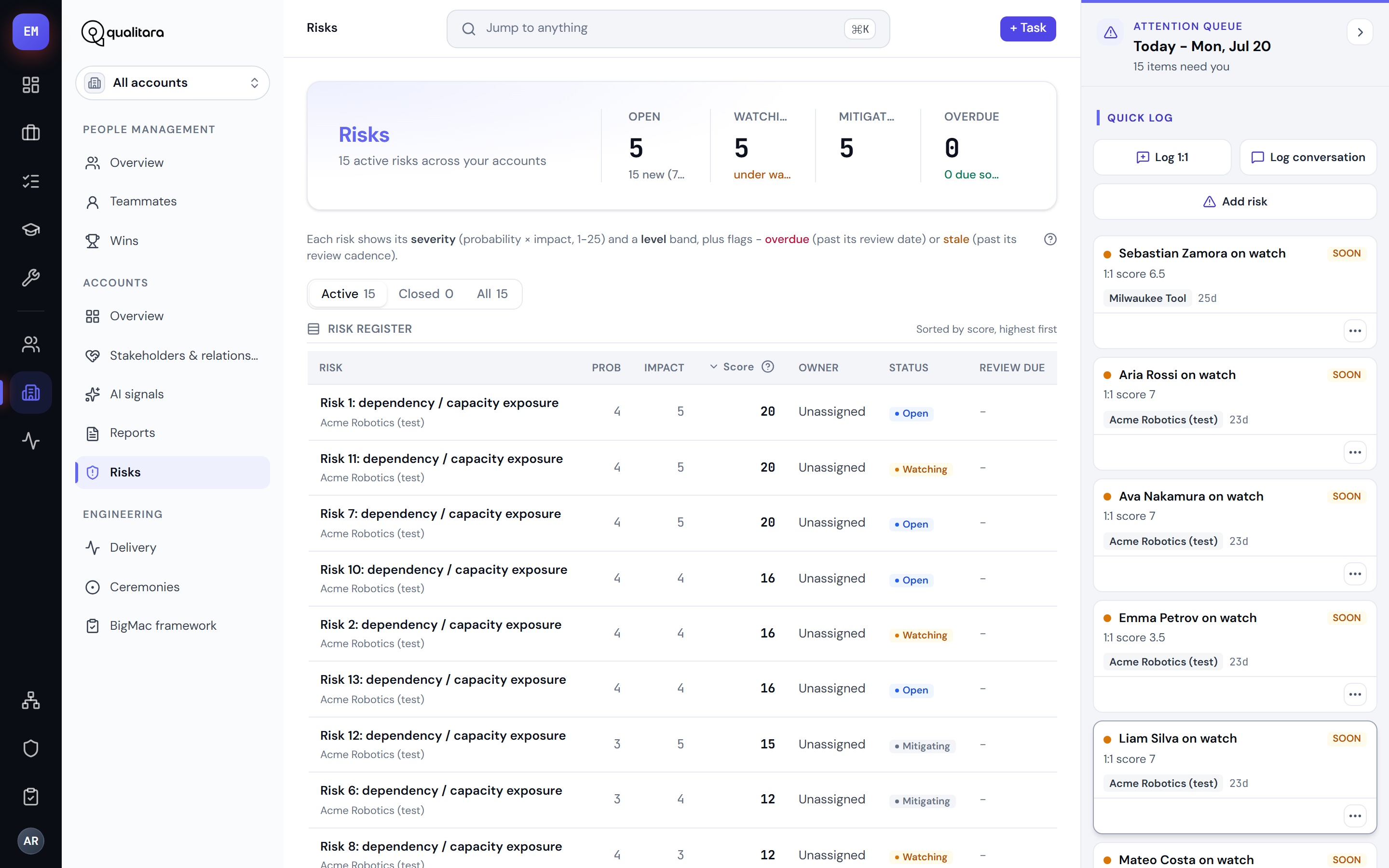
Task: Select the people icon in the left rail
Action: coord(31,344)
